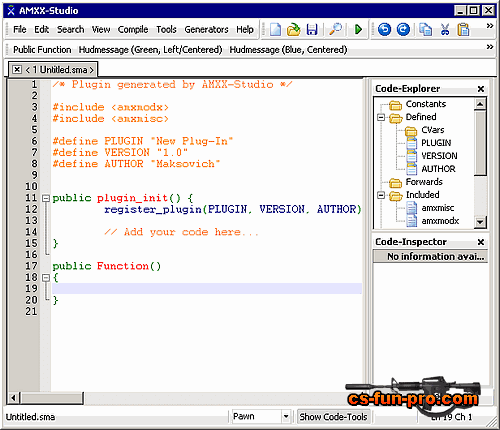Insert a Public Function snippet
This screenshot has height=430, width=500.
42,50
